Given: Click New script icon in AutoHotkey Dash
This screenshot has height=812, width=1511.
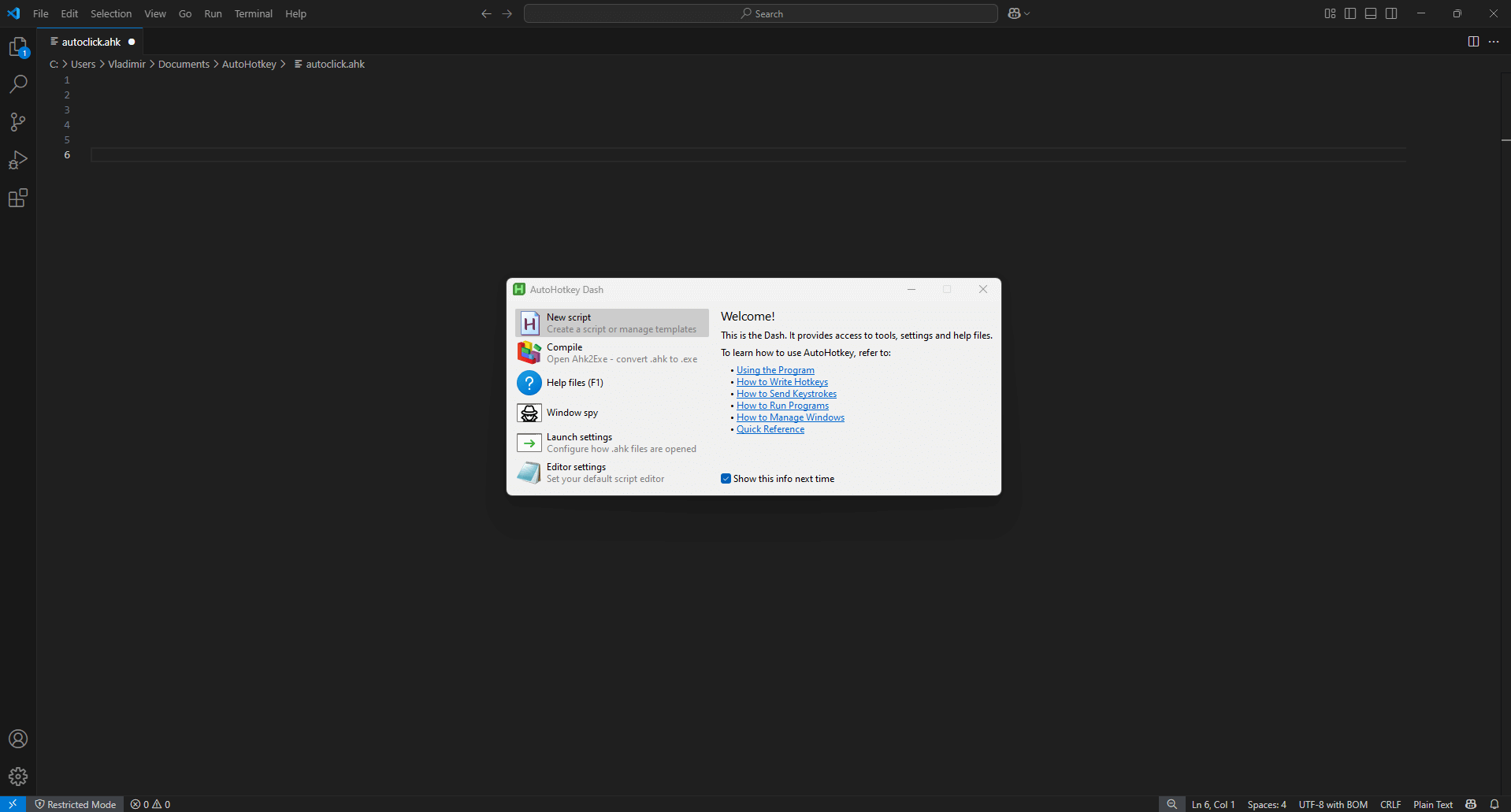Looking at the screenshot, I should (x=529, y=323).
